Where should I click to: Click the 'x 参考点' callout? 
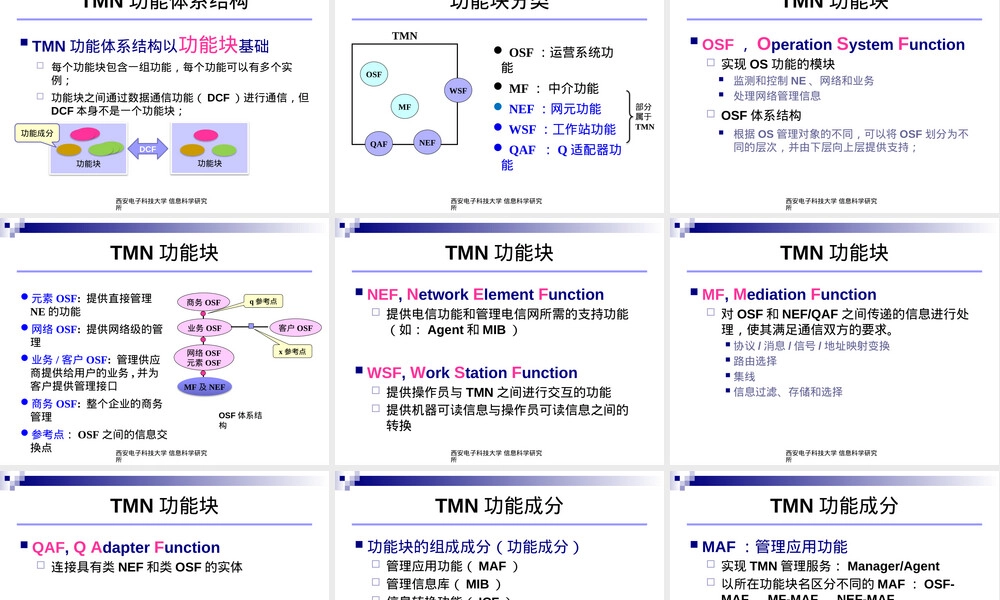(292, 351)
